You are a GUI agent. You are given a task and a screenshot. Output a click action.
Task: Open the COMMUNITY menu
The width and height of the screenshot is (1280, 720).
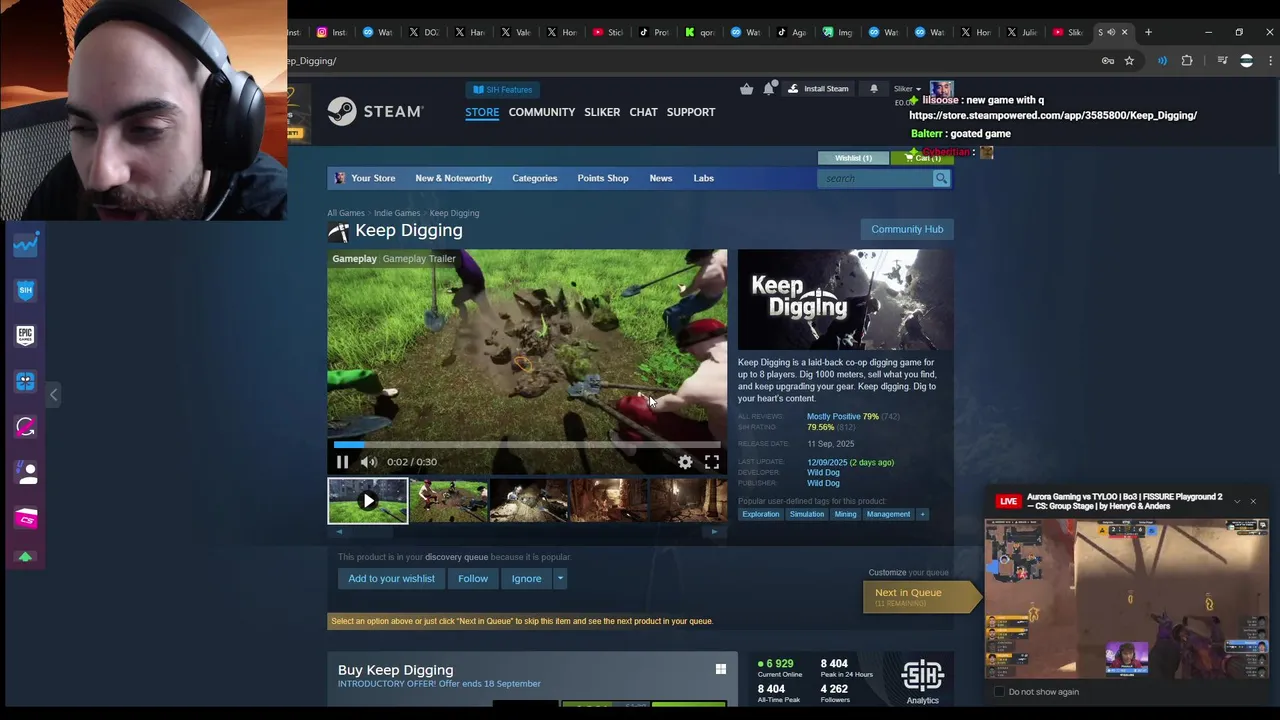click(x=542, y=112)
